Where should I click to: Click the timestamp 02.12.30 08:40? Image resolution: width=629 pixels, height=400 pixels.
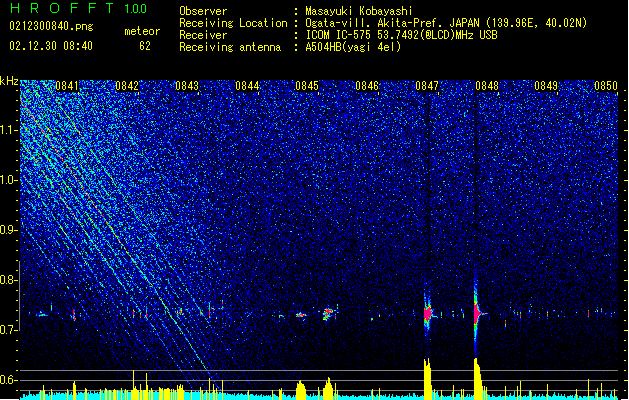coord(51,46)
